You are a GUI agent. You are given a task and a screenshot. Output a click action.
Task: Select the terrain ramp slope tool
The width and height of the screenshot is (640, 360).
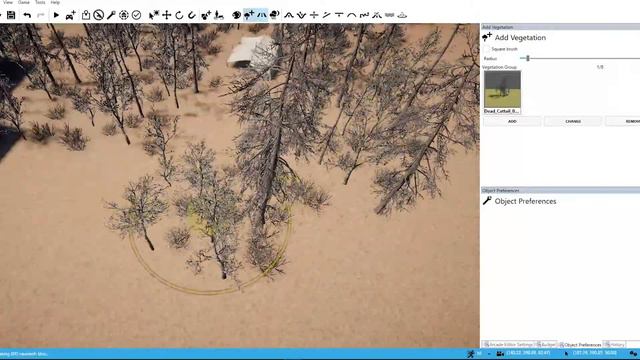pyautogui.click(x=327, y=15)
